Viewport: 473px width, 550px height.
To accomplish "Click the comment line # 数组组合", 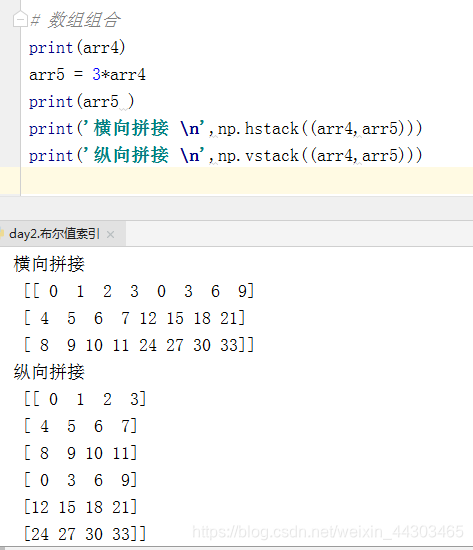I will 75,20.
